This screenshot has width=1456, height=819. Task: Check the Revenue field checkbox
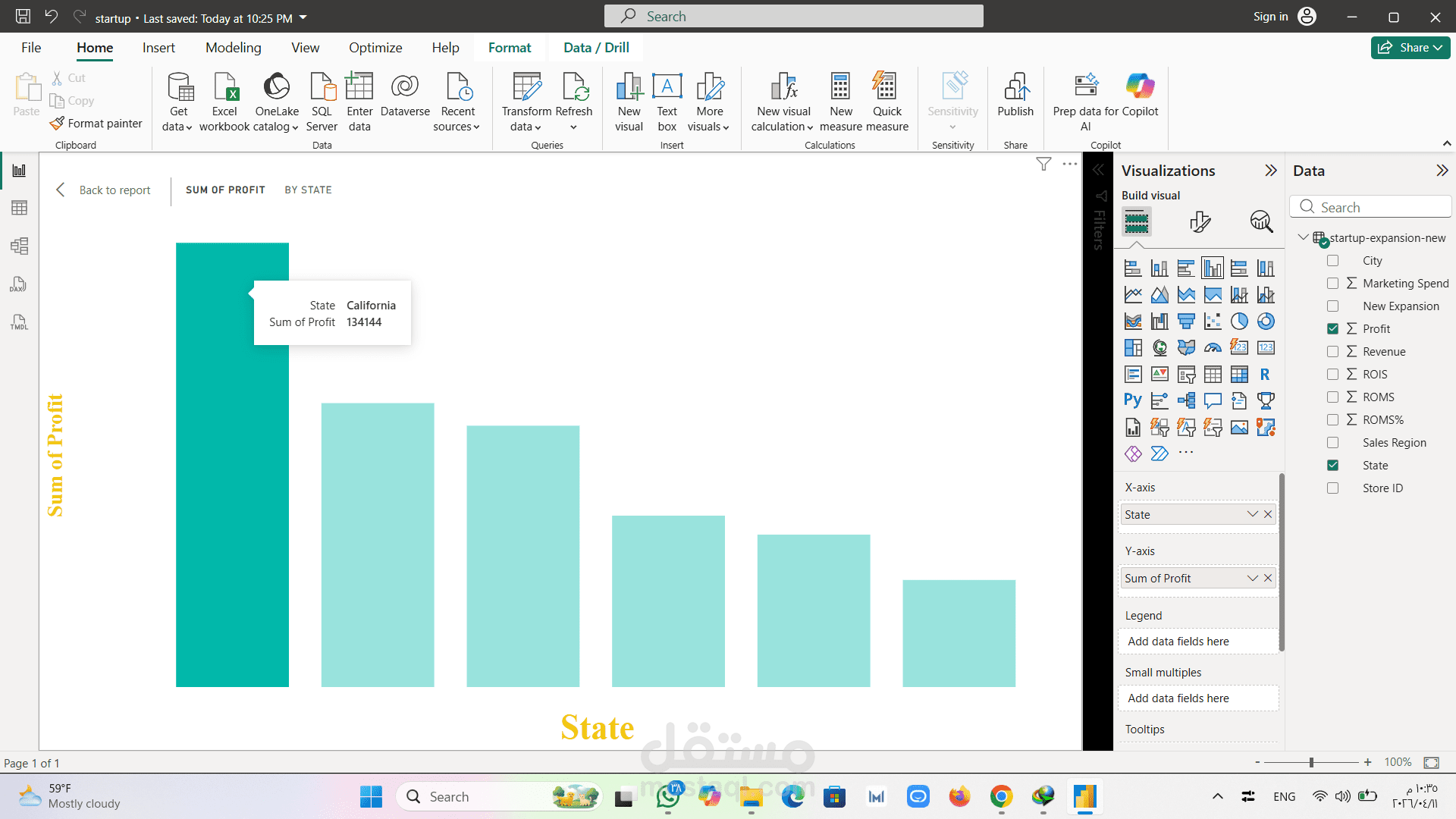click(x=1332, y=352)
